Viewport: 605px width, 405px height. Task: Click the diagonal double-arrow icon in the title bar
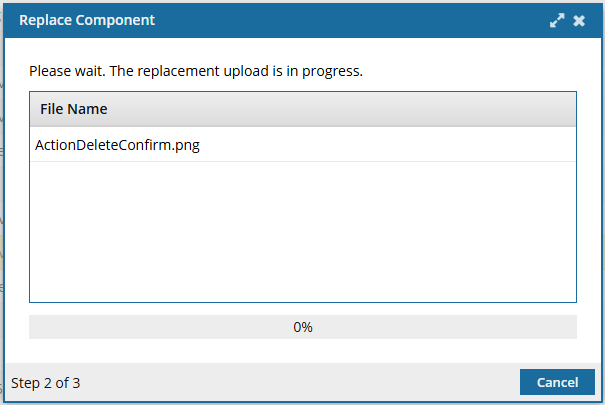pos(557,20)
